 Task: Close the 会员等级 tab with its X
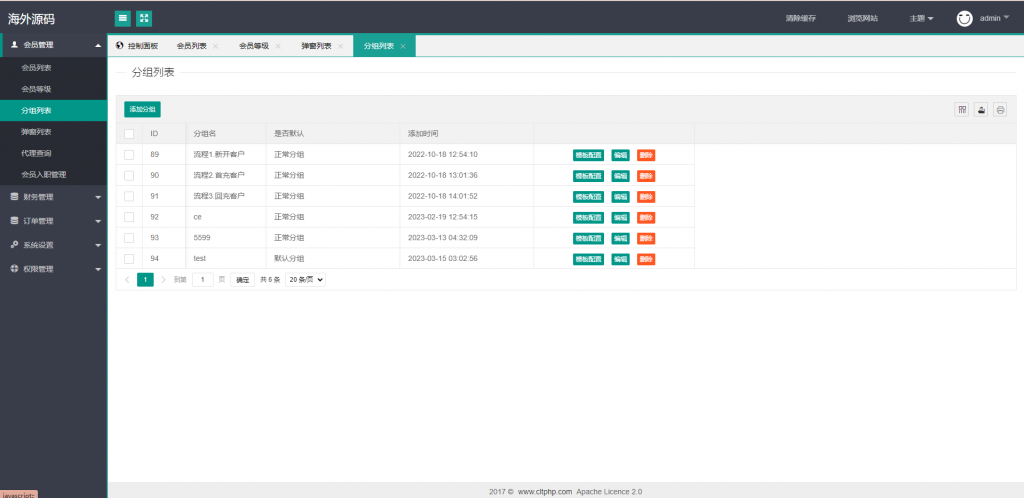[278, 46]
